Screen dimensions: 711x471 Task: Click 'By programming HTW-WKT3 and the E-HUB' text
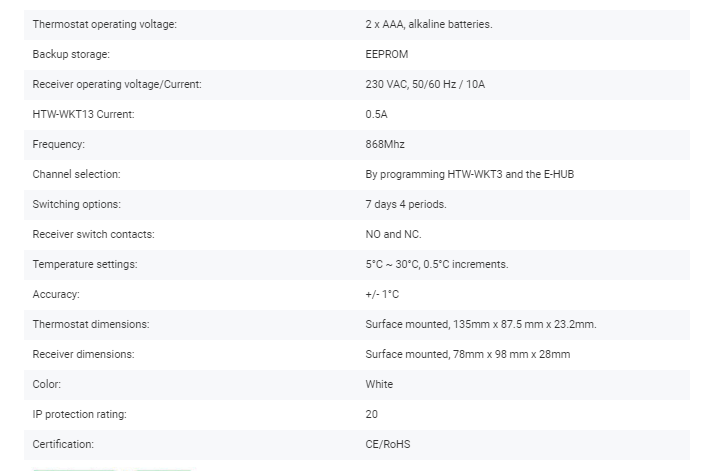point(469,174)
